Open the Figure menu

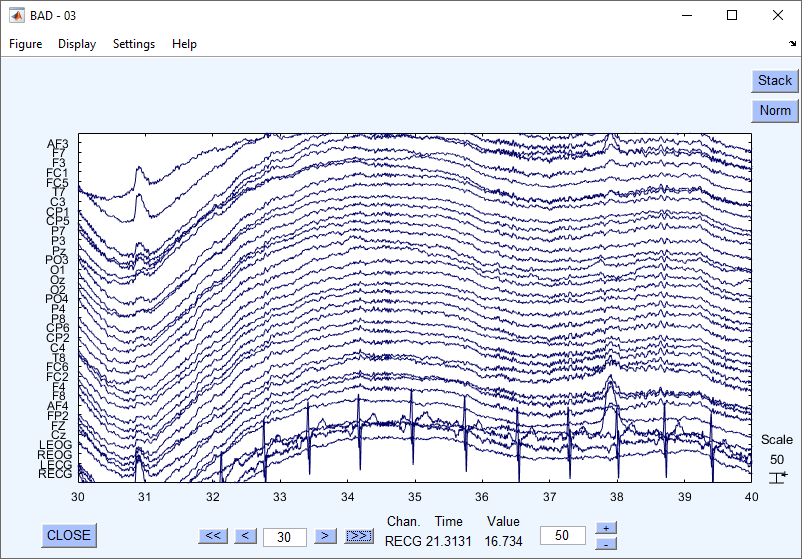click(26, 44)
